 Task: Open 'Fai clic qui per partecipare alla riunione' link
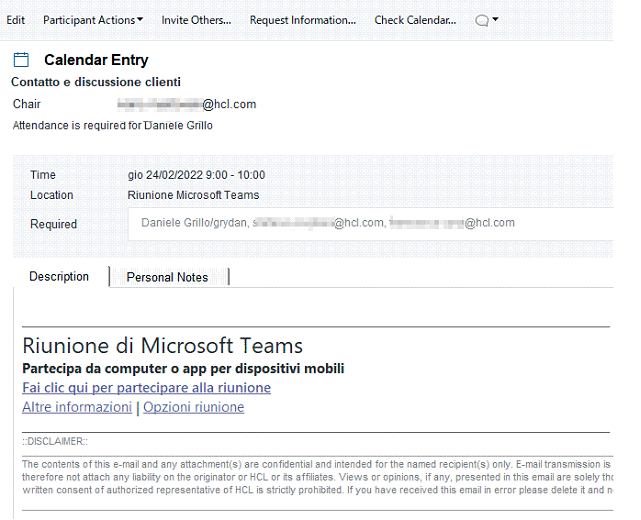[x=146, y=388]
